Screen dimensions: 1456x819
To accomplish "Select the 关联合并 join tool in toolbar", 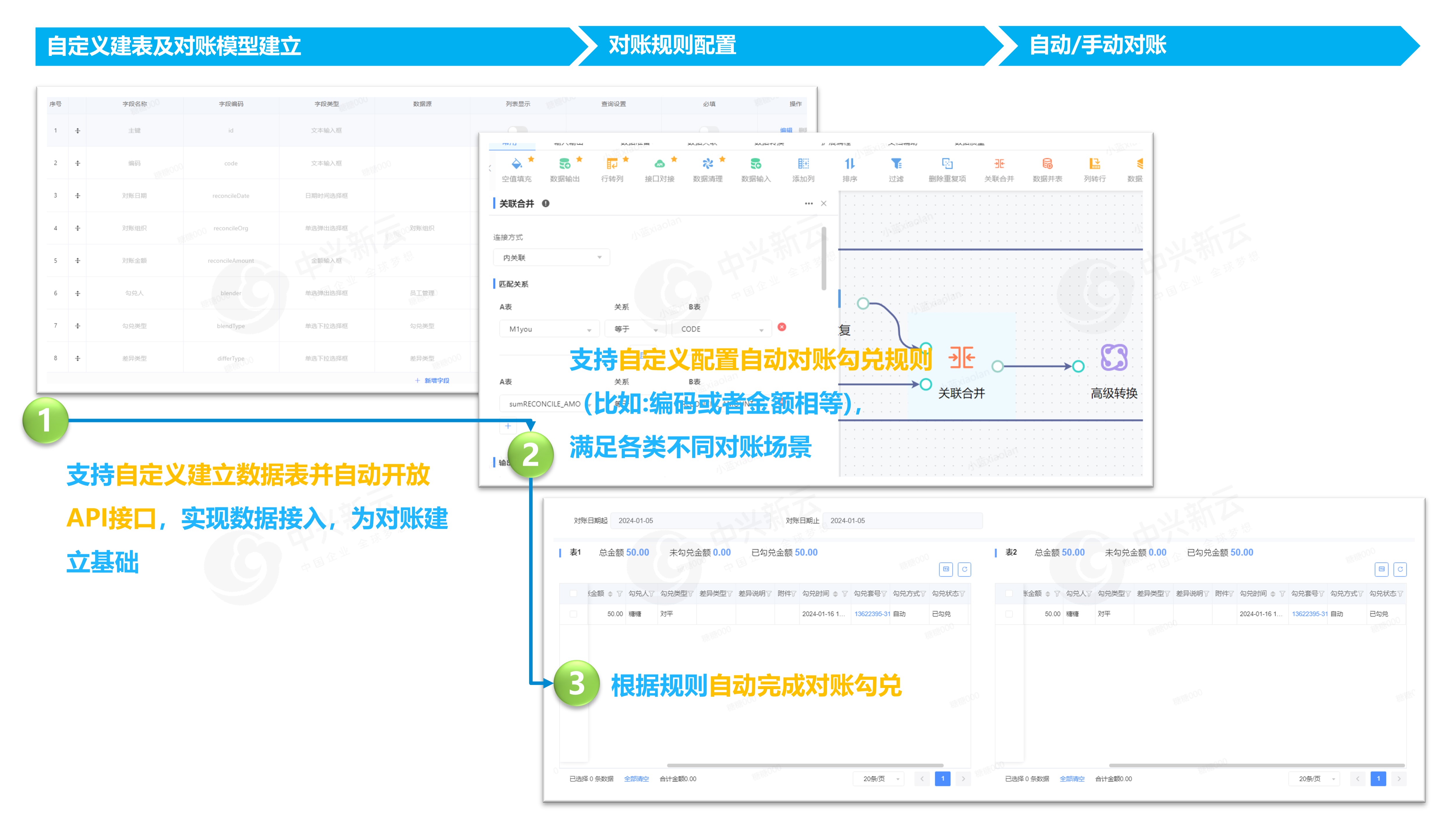I will point(999,164).
